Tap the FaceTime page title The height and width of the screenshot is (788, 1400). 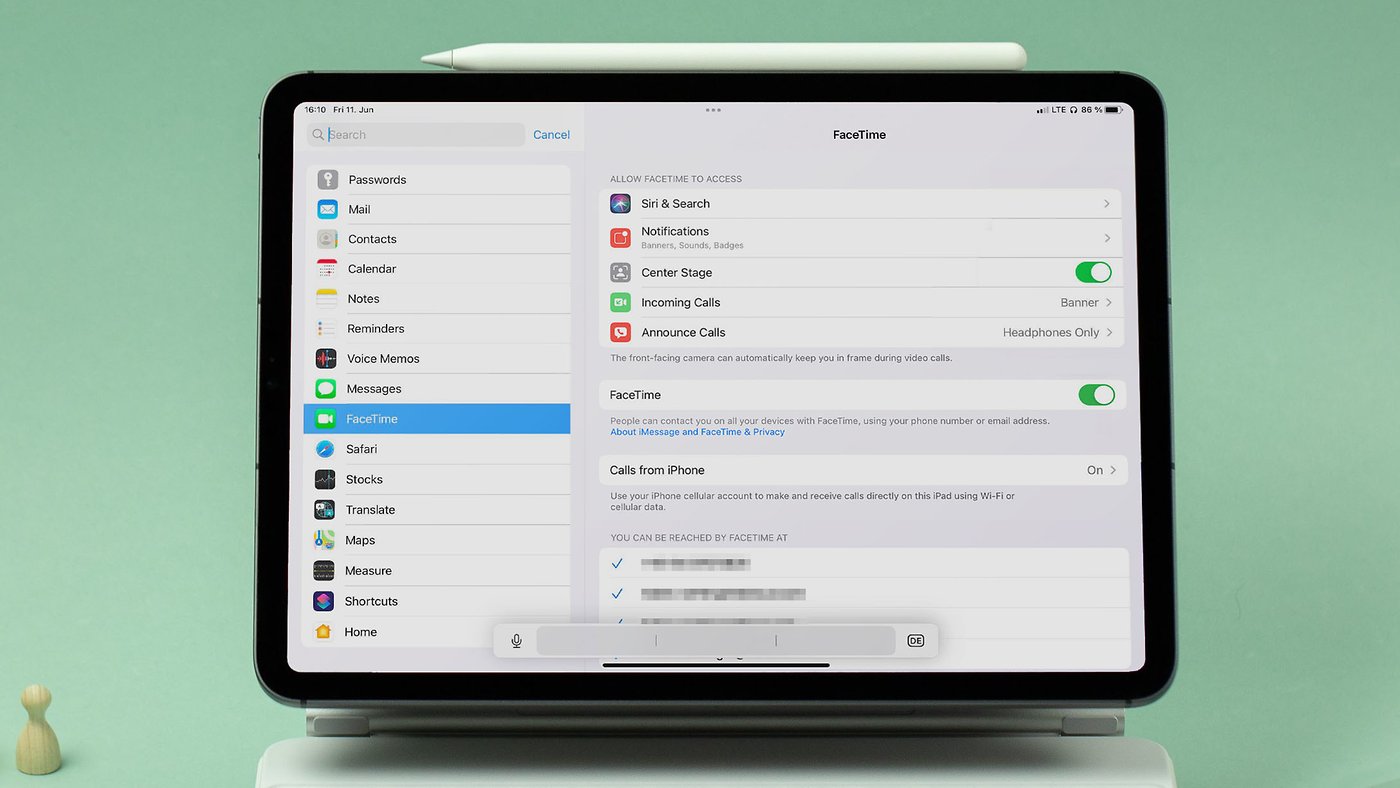859,135
